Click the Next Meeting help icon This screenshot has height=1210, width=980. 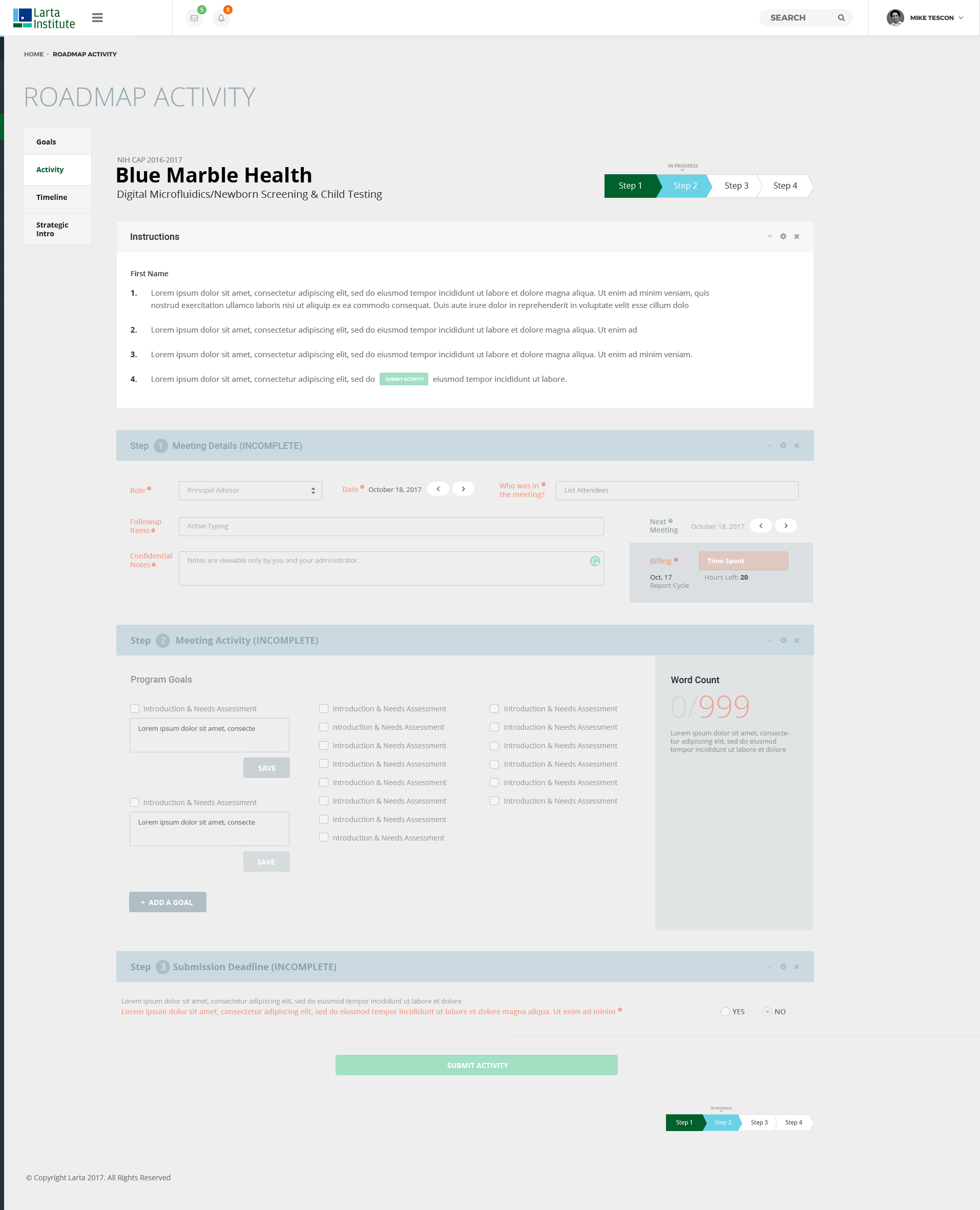(671, 521)
